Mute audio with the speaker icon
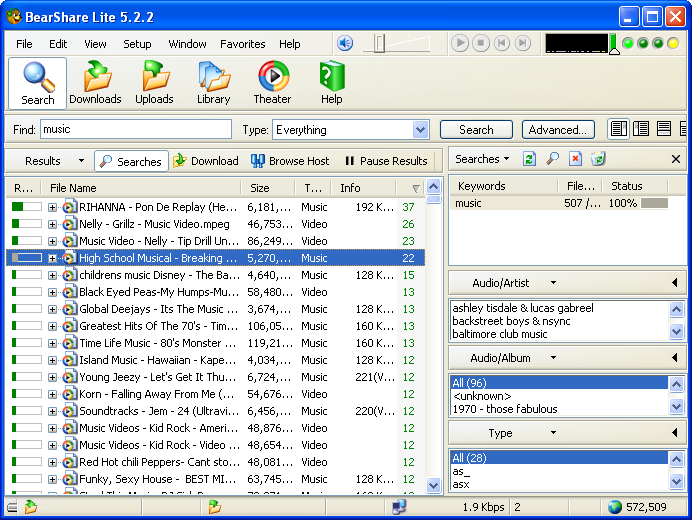This screenshot has width=692, height=520. (345, 43)
